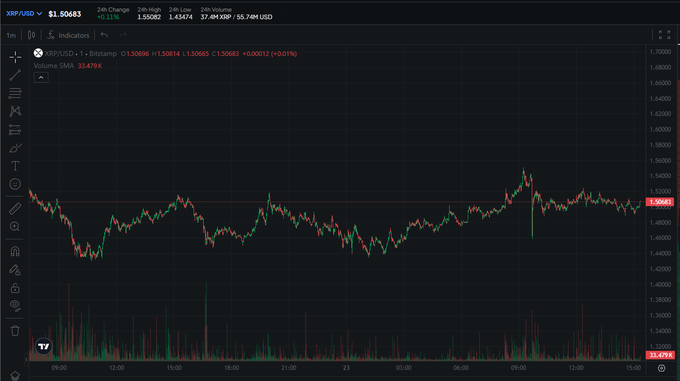Remove drawings with trash icon
Screen dimensions: 680x381
pos(15,331)
